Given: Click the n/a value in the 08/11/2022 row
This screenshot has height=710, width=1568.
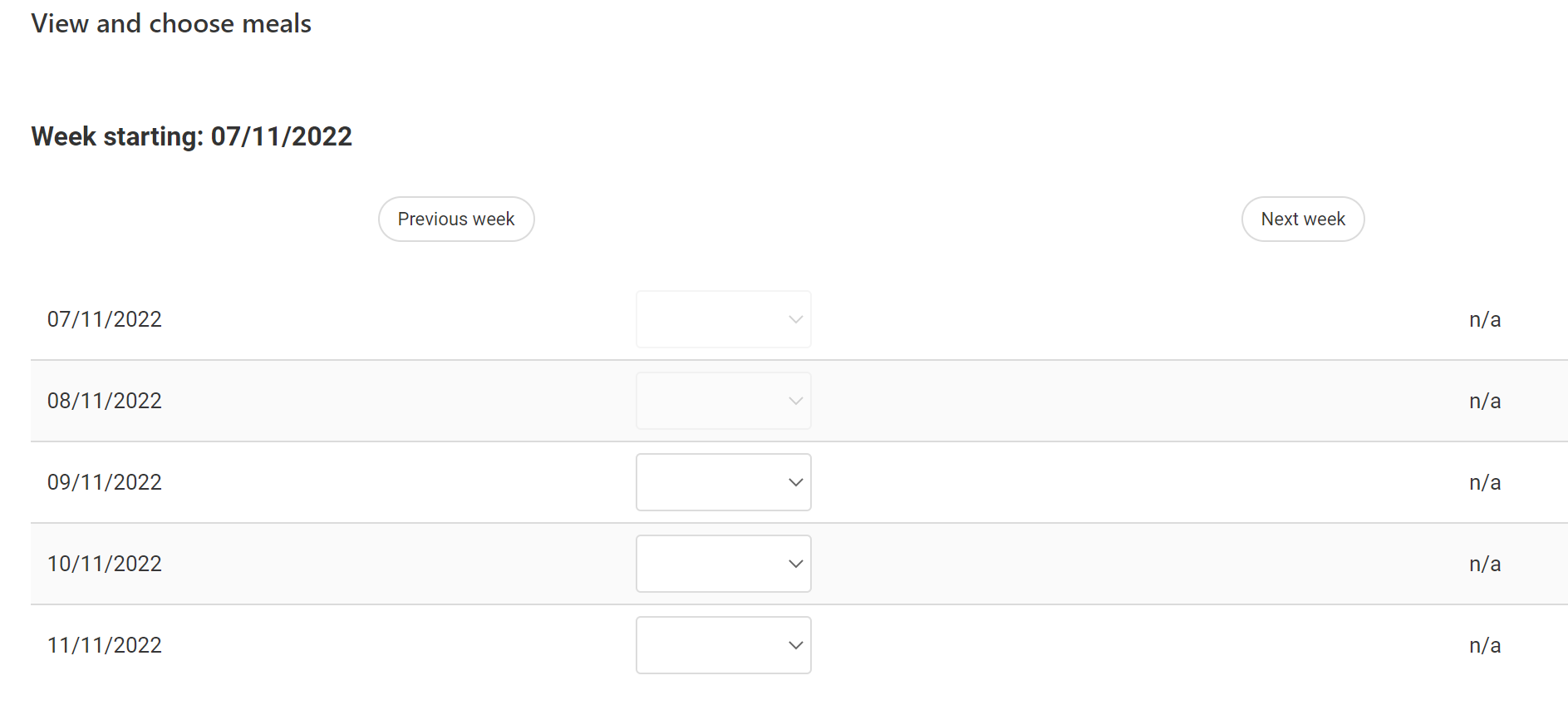Looking at the screenshot, I should click(x=1484, y=401).
